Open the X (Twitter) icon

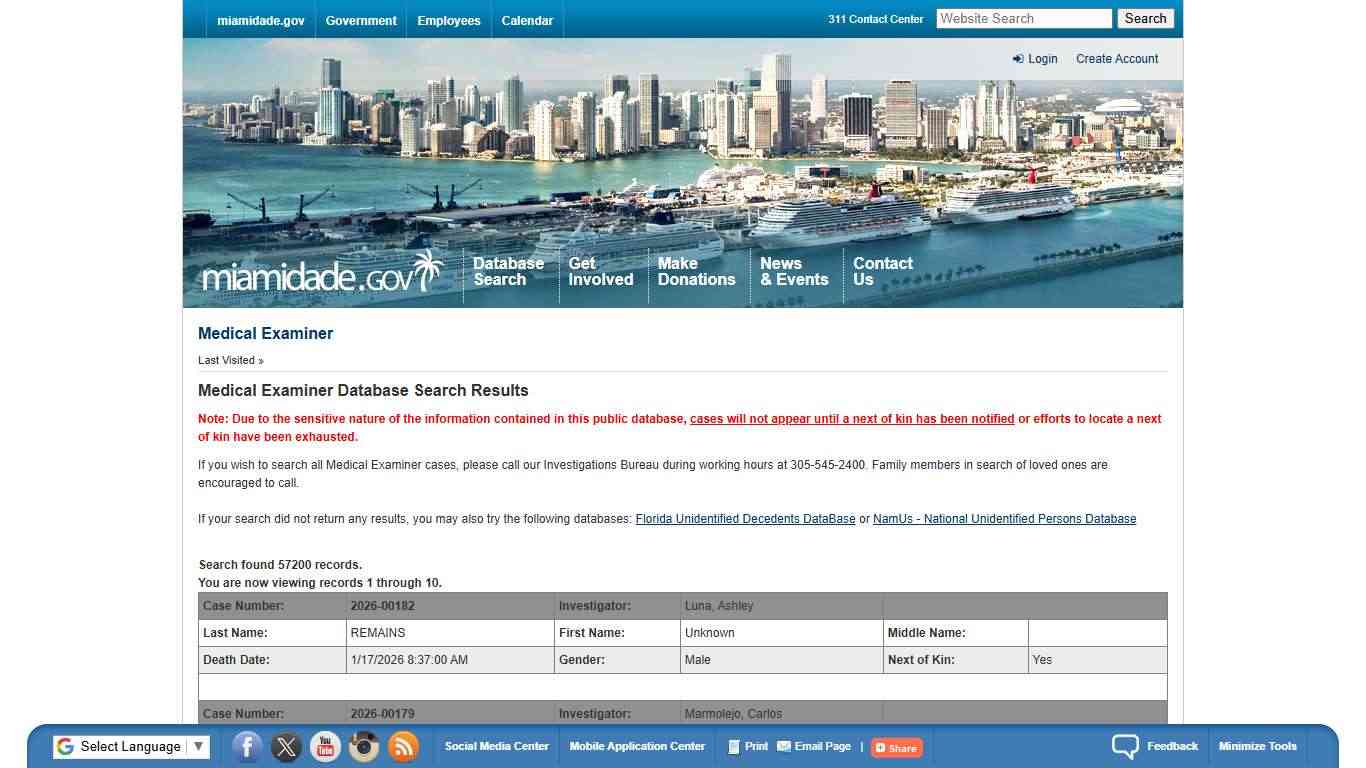point(286,746)
